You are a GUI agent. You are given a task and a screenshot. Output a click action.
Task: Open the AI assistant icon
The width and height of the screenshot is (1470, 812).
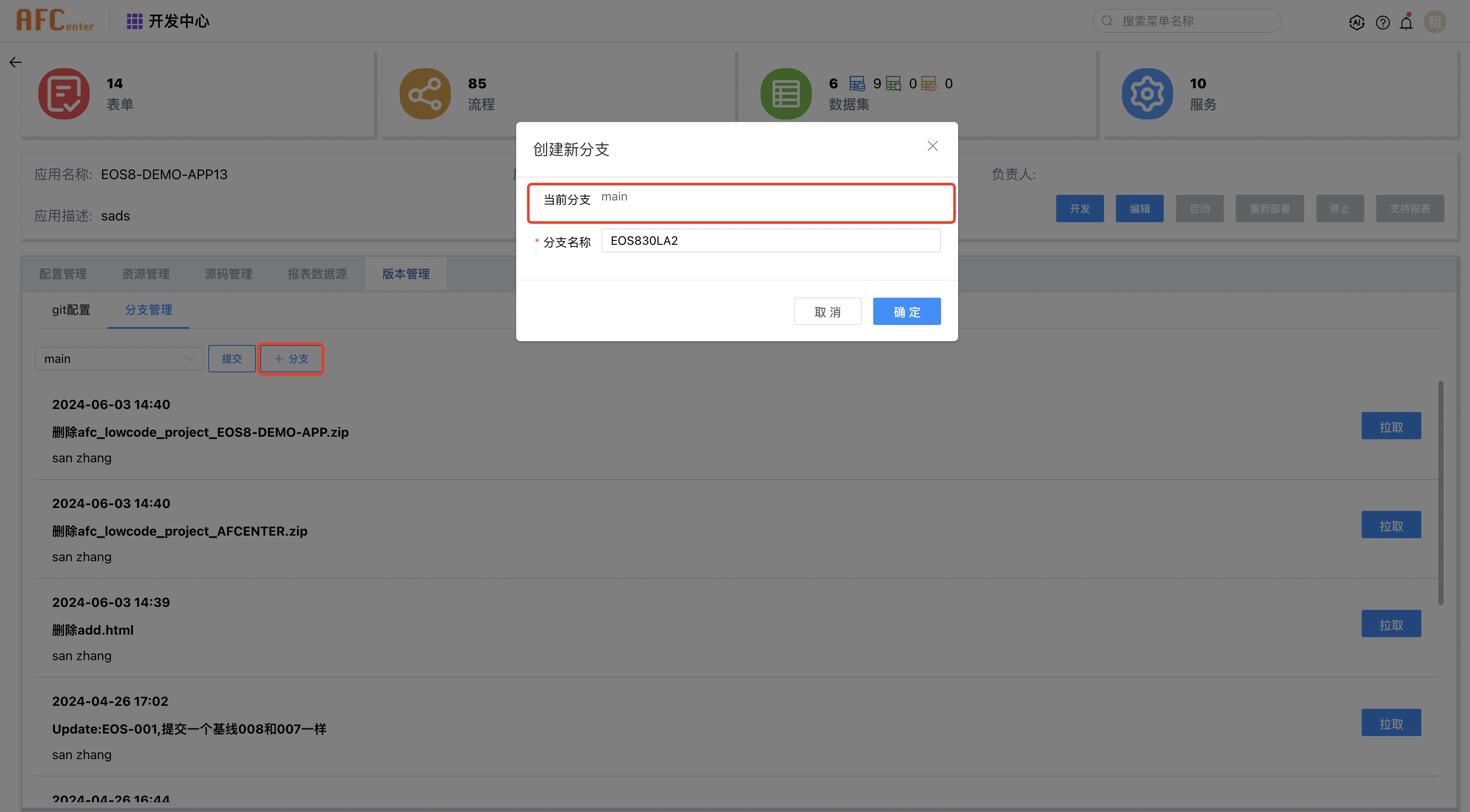pos(1357,22)
